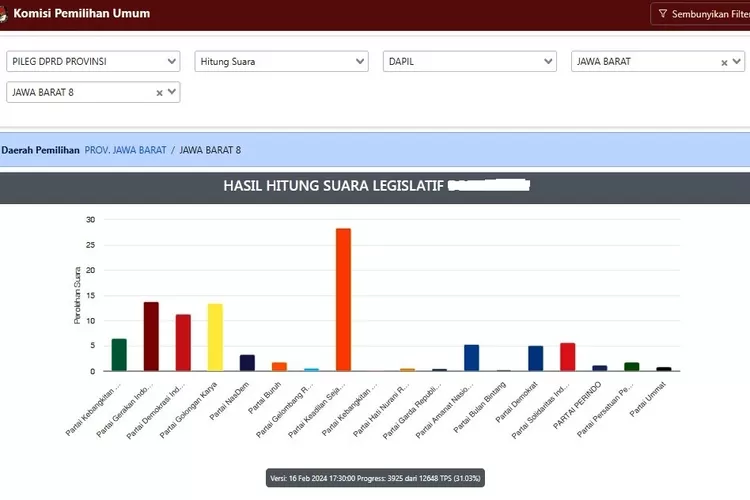750x500 pixels.
Task: Click the Partai Keadilan Seja... axis label
Action: 317,410
